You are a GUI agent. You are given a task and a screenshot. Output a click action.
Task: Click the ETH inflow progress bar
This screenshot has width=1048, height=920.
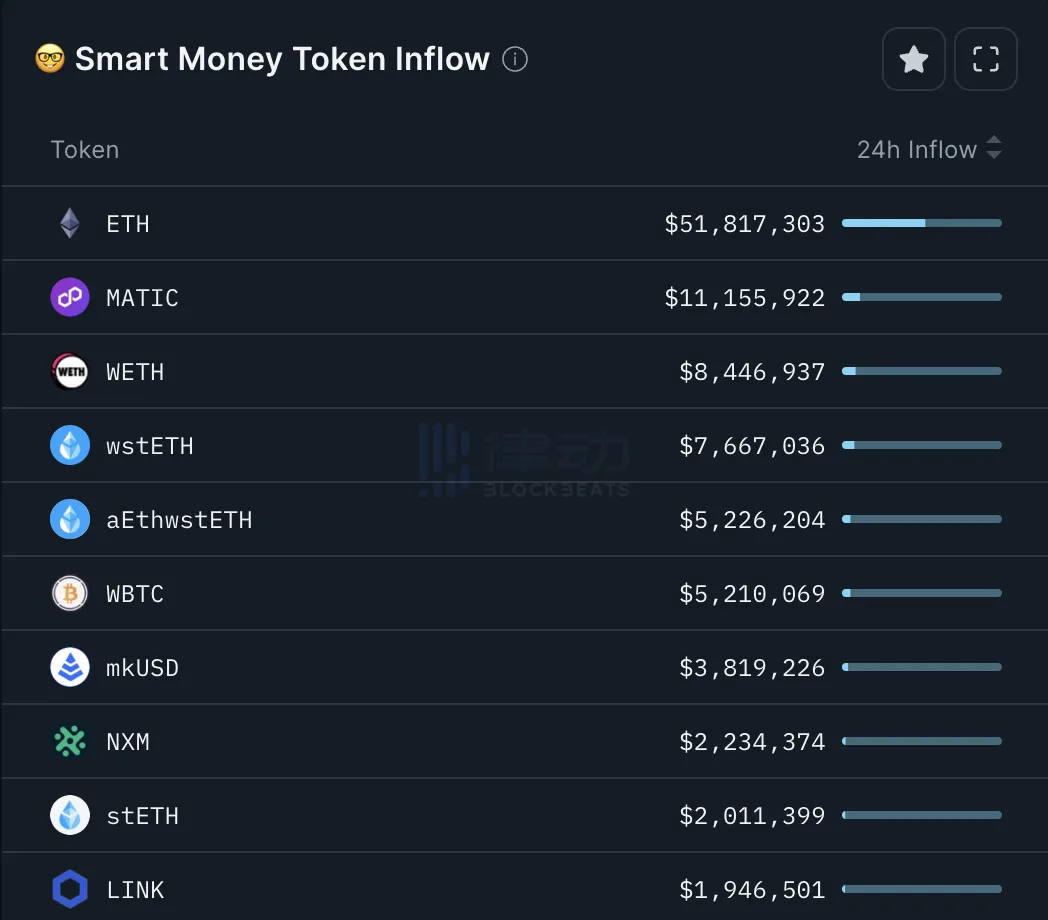(921, 223)
